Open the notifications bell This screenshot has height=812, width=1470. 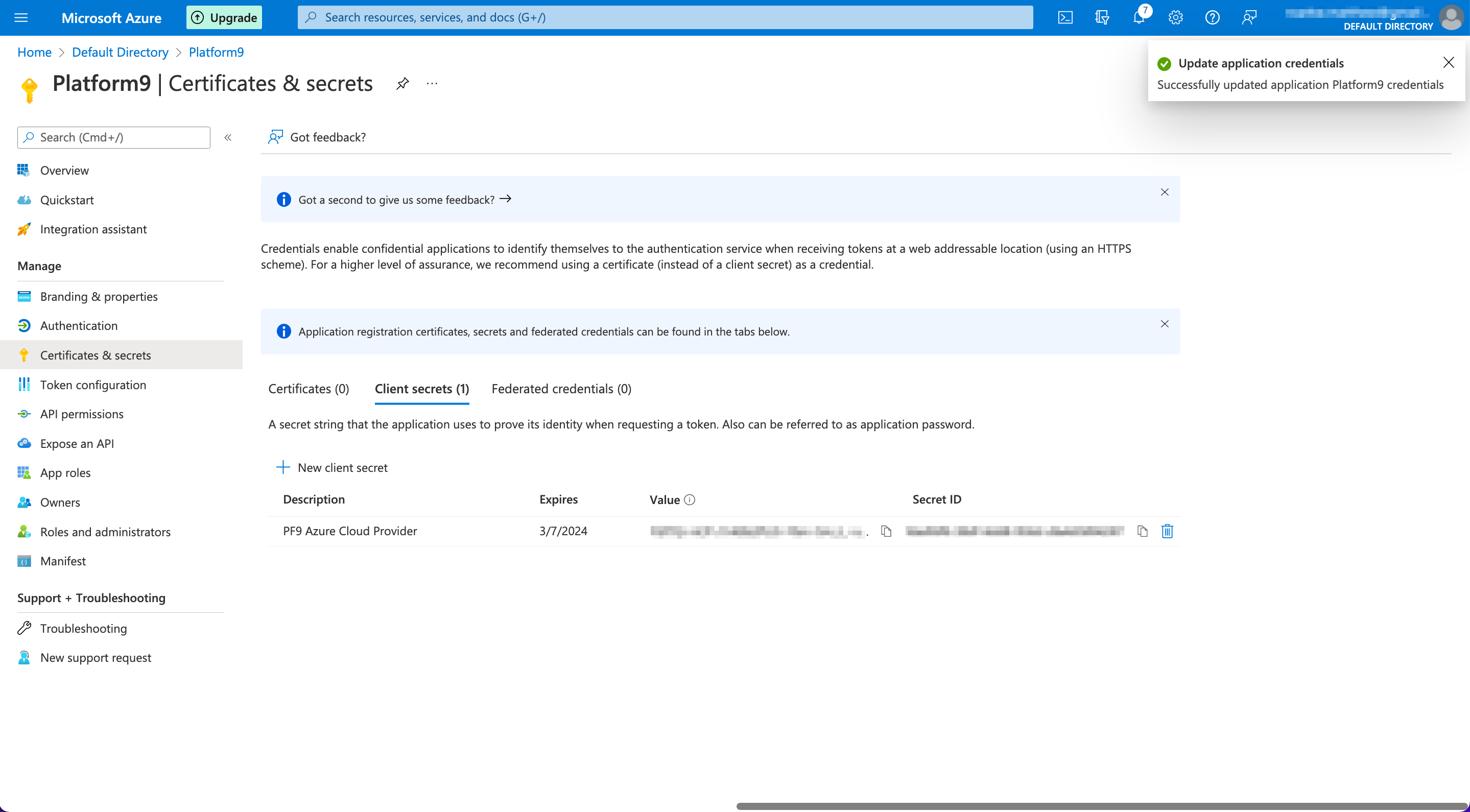click(1139, 17)
